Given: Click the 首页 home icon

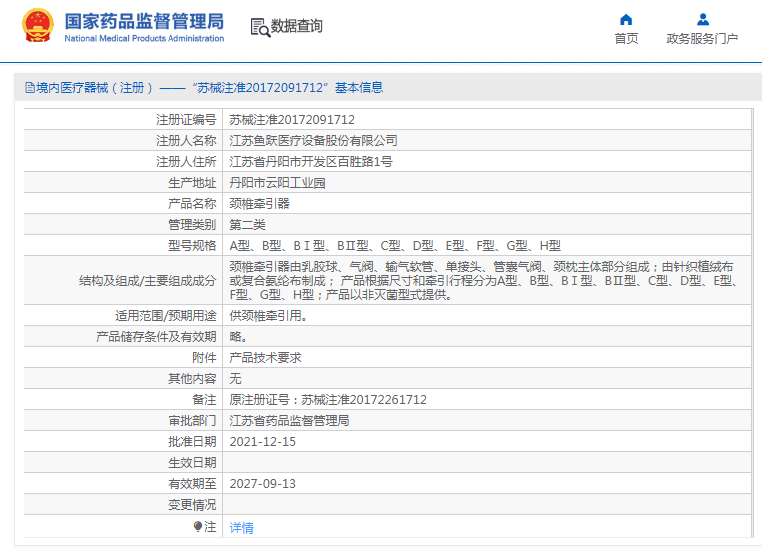Looking at the screenshot, I should (x=626, y=19).
